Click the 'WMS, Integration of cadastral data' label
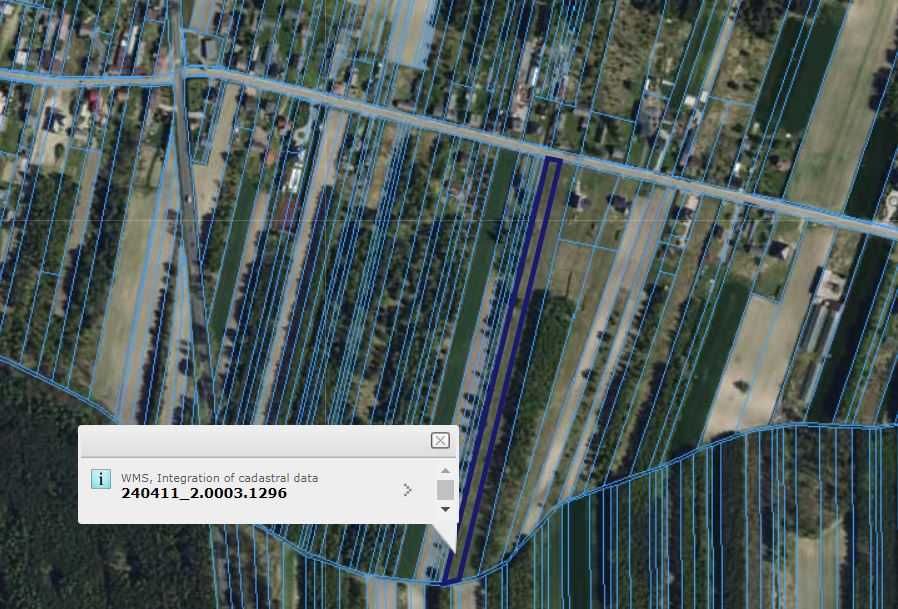 pos(219,478)
